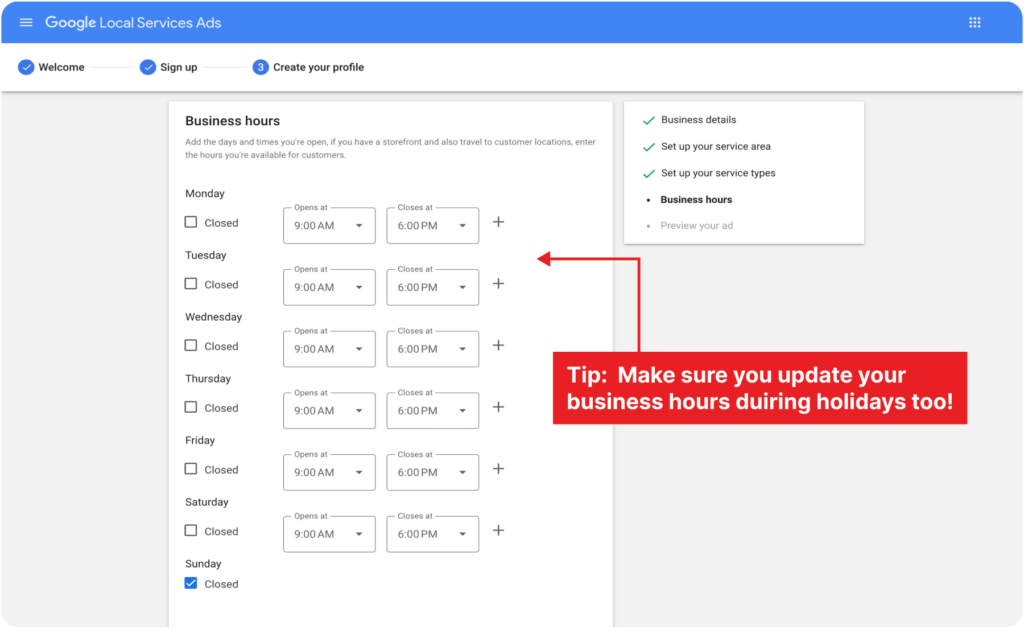
Task: Select the Create your profile step
Action: point(319,67)
